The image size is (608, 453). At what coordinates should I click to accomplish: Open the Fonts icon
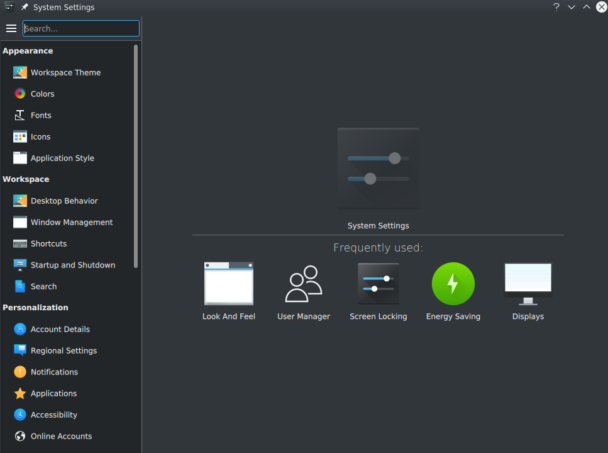coord(20,115)
